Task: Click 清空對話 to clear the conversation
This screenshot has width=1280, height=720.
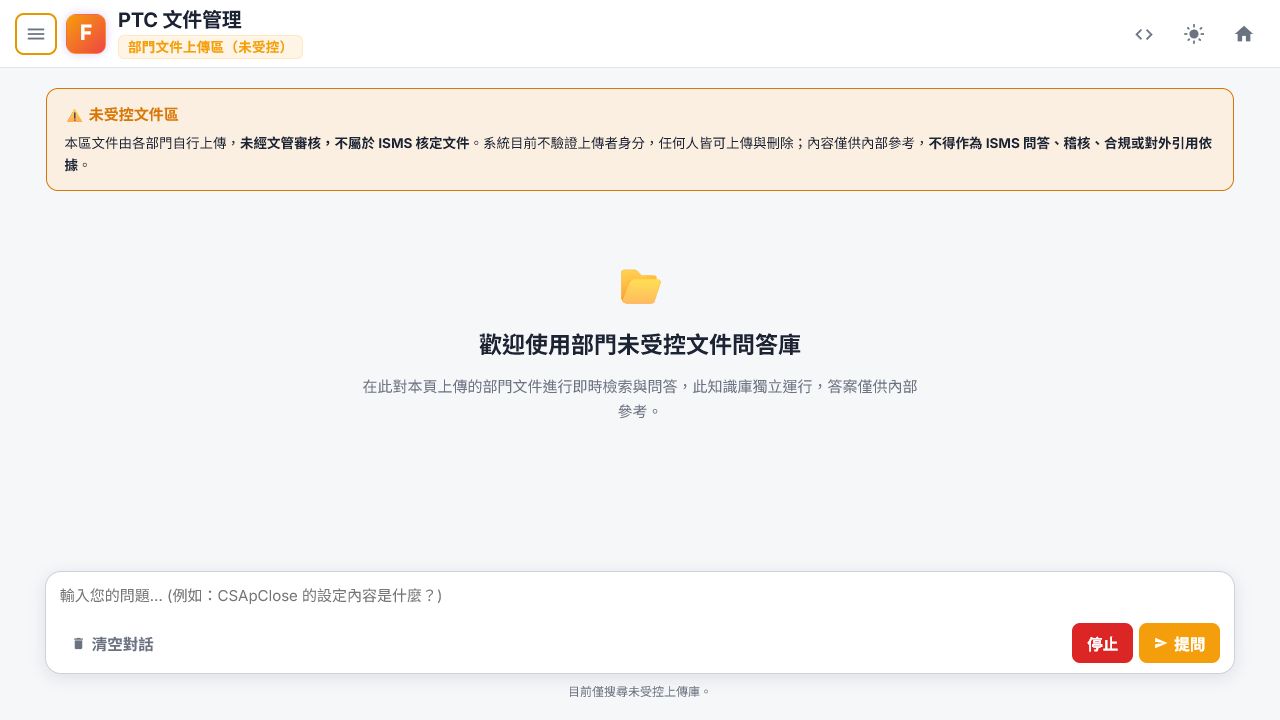Action: click(x=112, y=644)
